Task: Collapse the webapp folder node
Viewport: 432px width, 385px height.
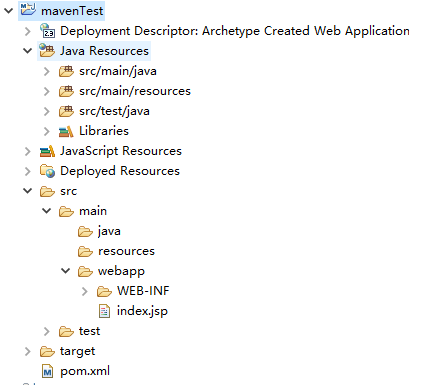Action: tap(66, 271)
